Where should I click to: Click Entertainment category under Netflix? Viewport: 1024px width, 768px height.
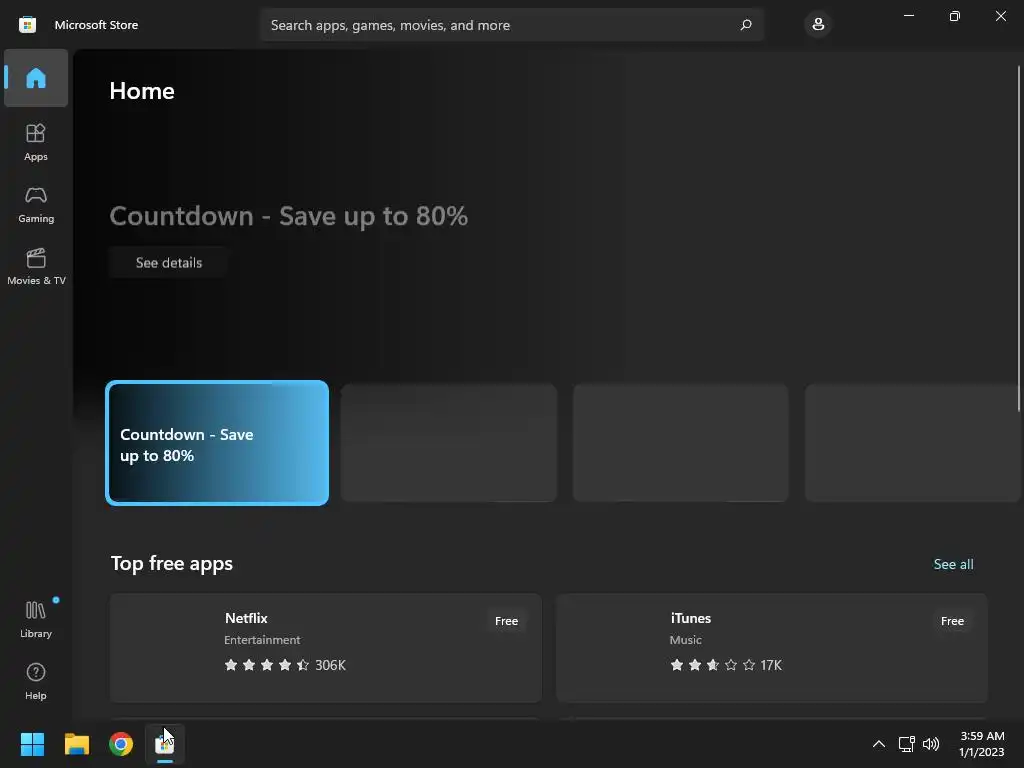(x=262, y=640)
